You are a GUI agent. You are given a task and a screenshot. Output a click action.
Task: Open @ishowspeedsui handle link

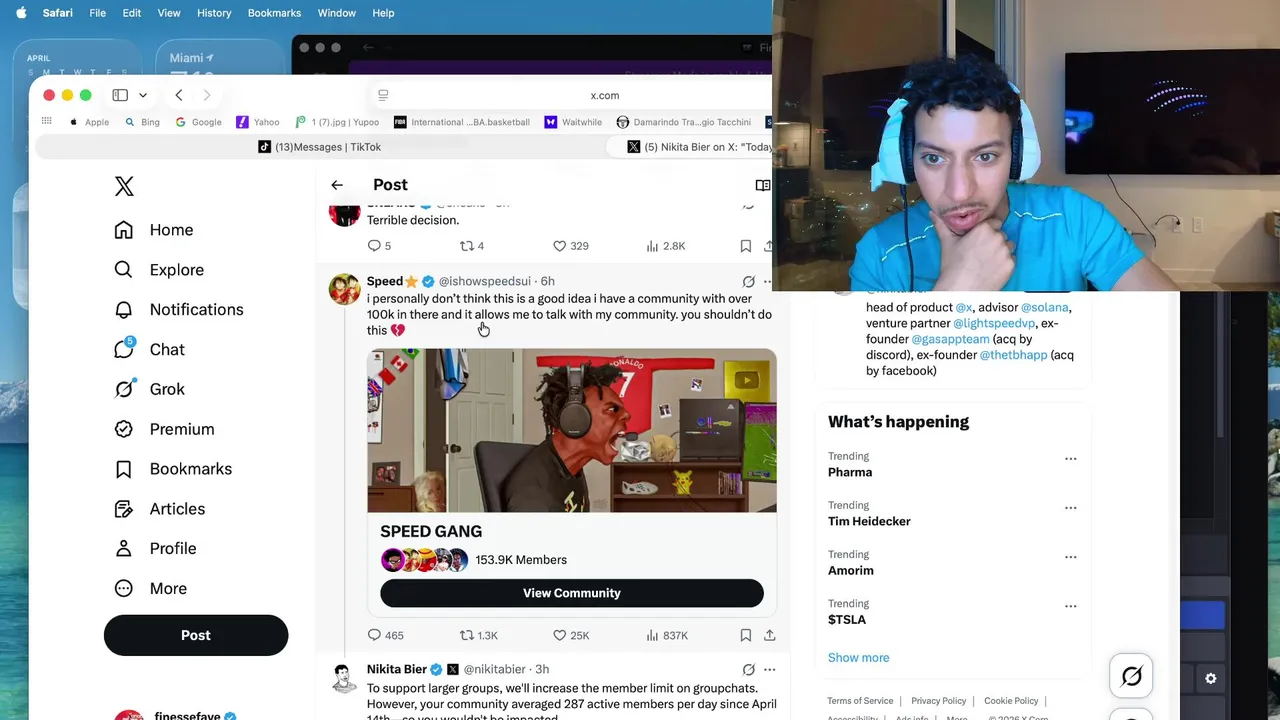click(484, 282)
